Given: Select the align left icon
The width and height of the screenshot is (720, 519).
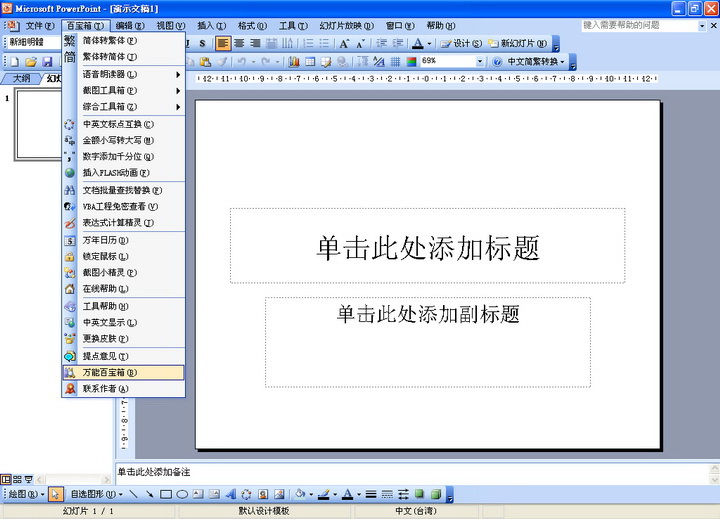Looking at the screenshot, I should point(223,43).
